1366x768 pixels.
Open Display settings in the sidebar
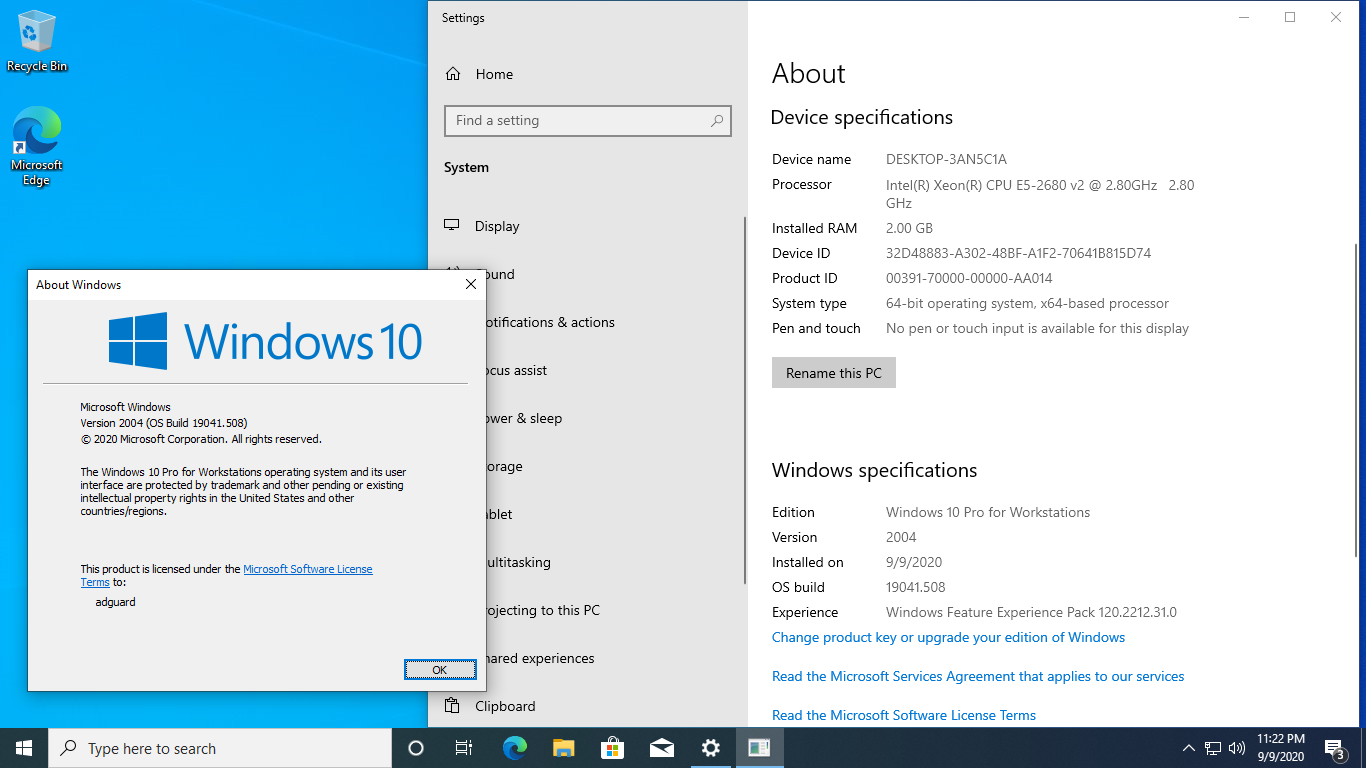[x=587, y=226]
